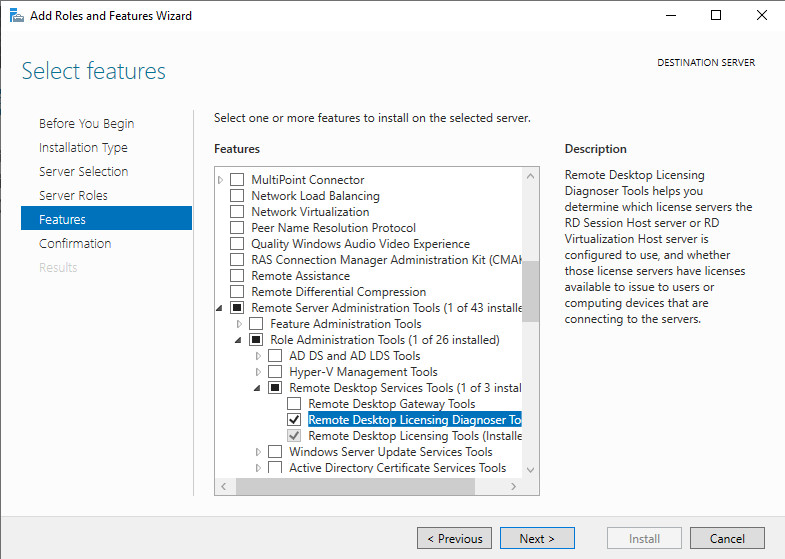The height and width of the screenshot is (559, 785).
Task: Expand the MultiPoint Connector node
Action: click(x=221, y=180)
